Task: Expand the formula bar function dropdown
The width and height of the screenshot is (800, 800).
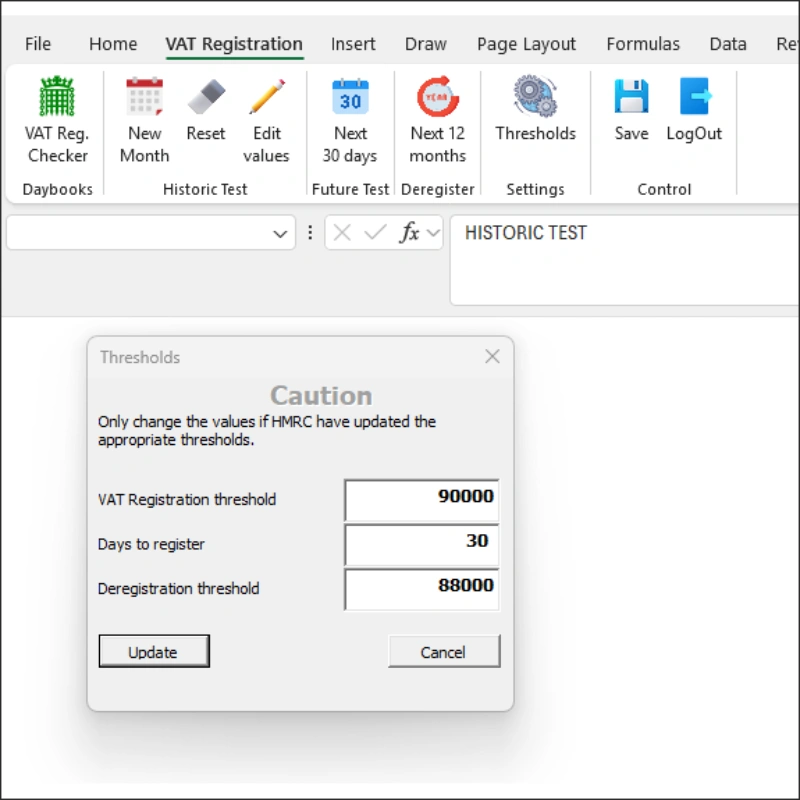Action: point(433,233)
